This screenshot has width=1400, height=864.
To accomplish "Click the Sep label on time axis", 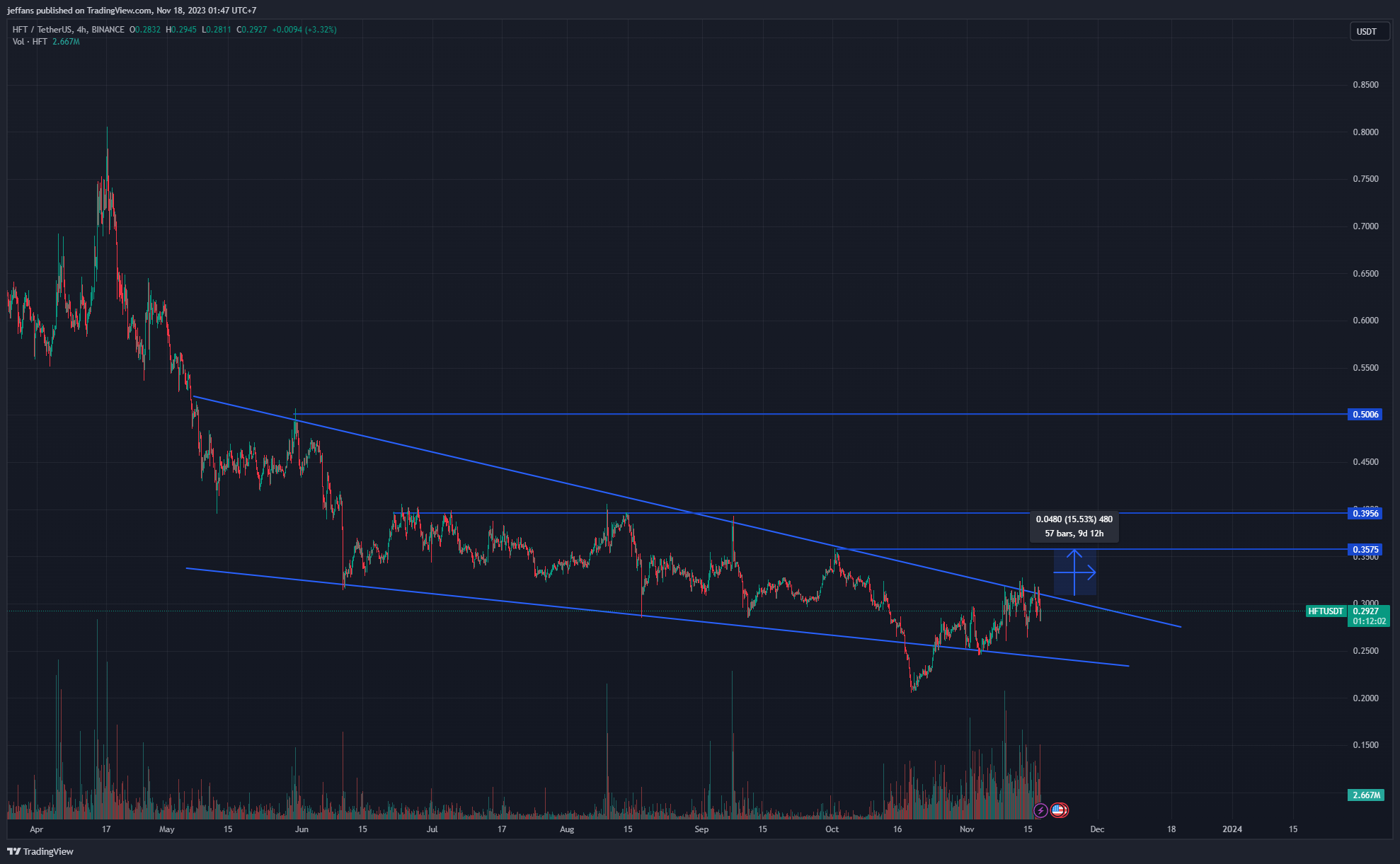I will [x=701, y=829].
